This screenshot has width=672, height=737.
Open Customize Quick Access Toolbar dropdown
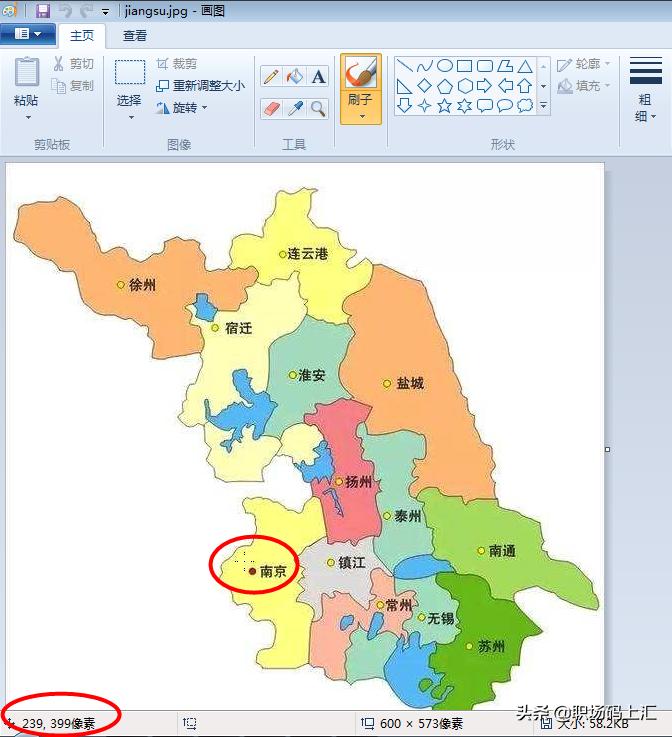(106, 12)
